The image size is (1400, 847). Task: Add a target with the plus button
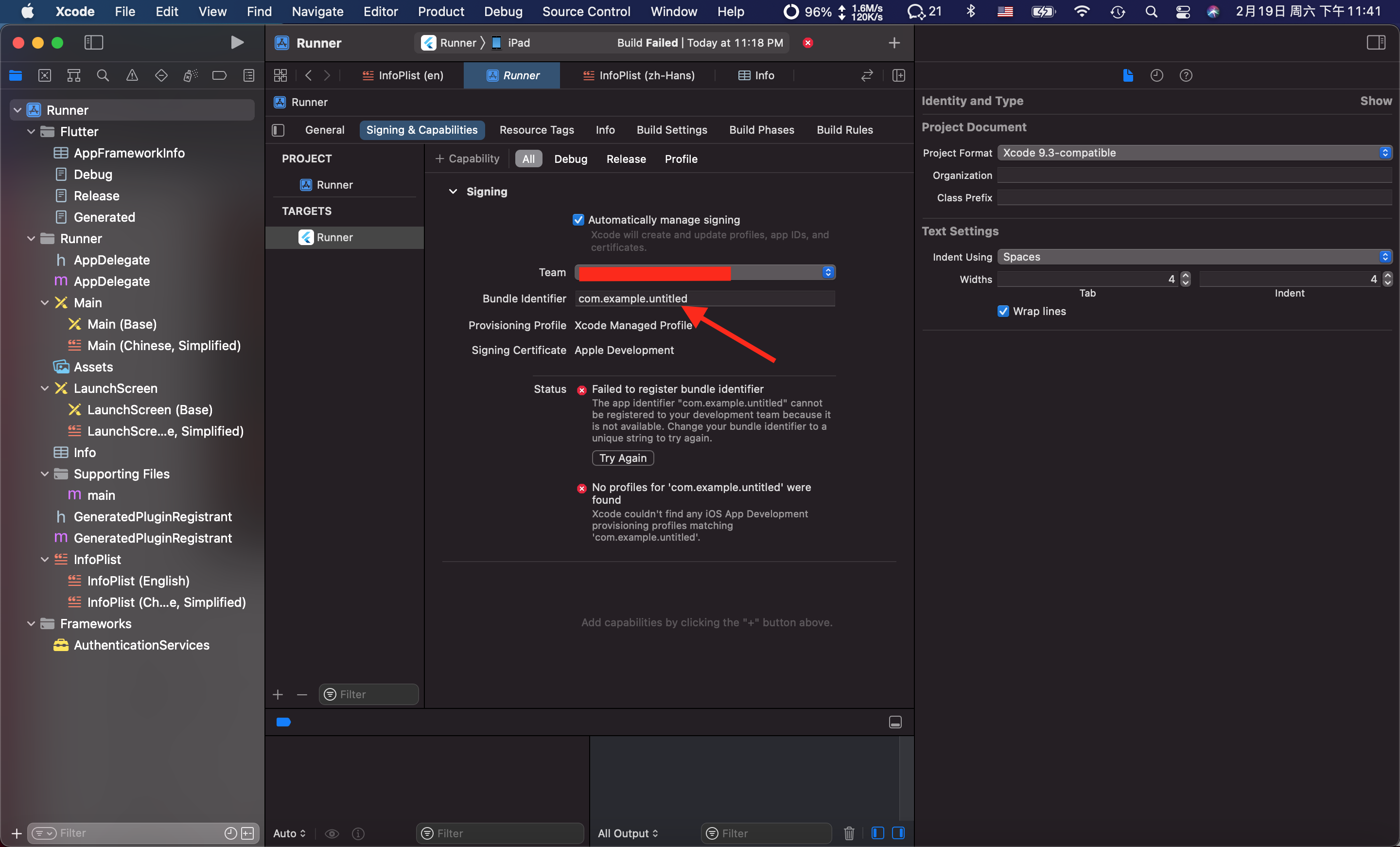click(278, 695)
